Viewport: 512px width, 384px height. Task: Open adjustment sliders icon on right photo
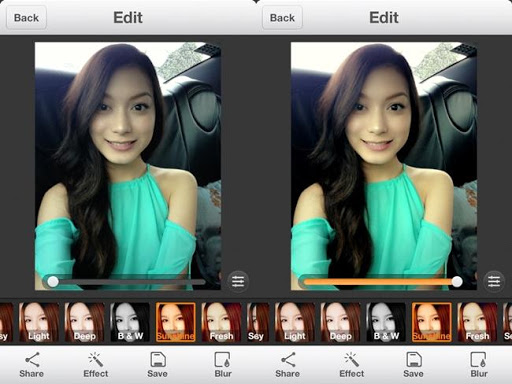[494, 281]
